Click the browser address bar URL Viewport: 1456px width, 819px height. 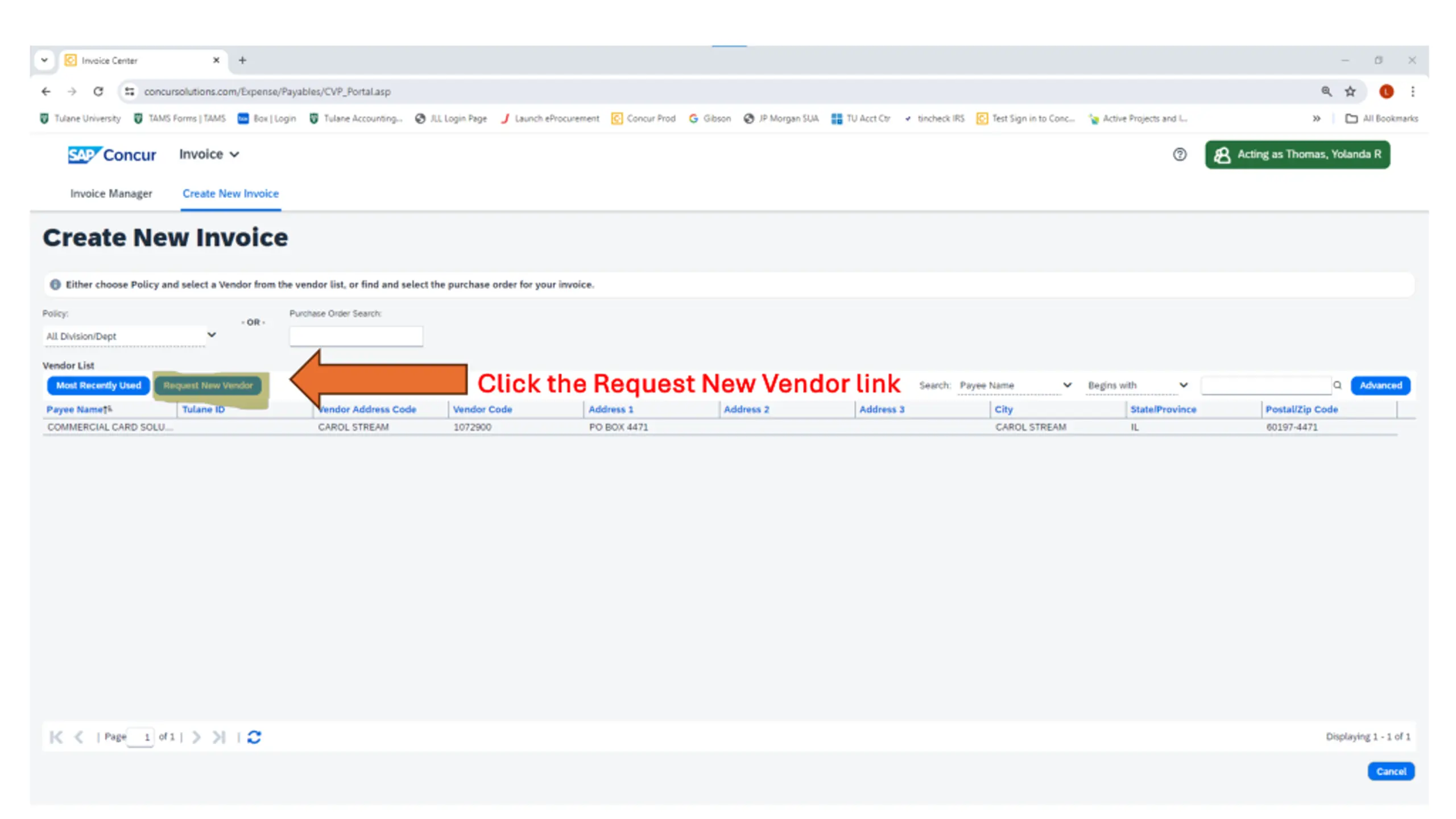coord(267,92)
